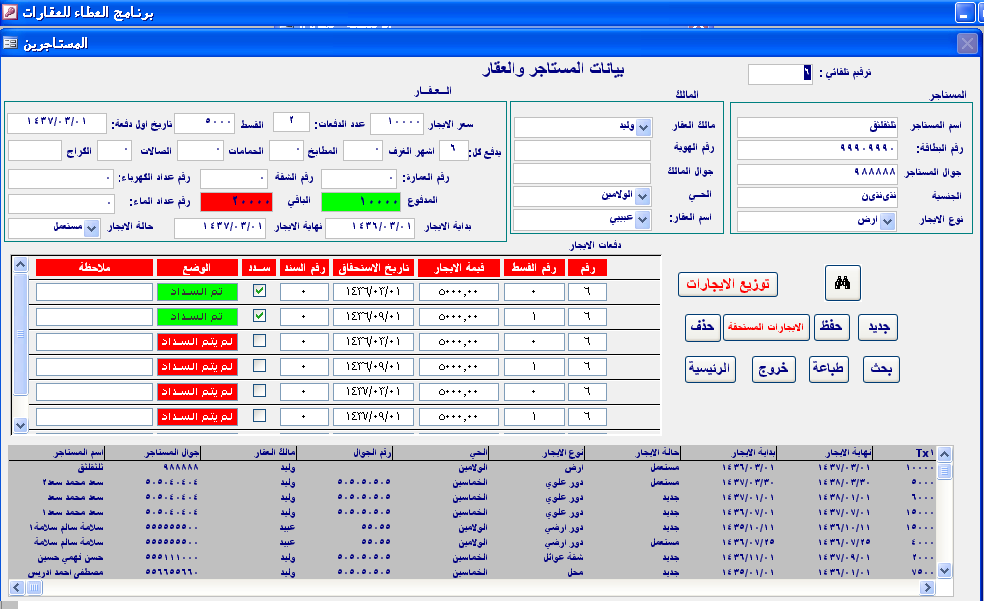Viewport: 984px width, 609px height.
Task: Close the المستأجرين form window
Action: point(966,43)
